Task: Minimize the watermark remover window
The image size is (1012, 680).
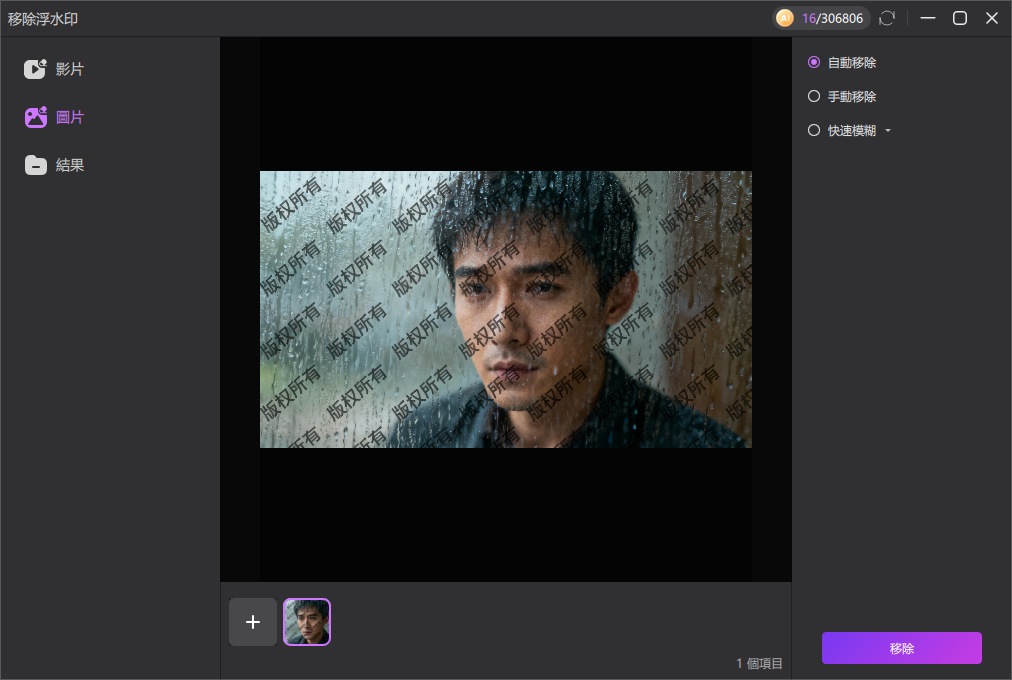Action: pyautogui.click(x=928, y=18)
